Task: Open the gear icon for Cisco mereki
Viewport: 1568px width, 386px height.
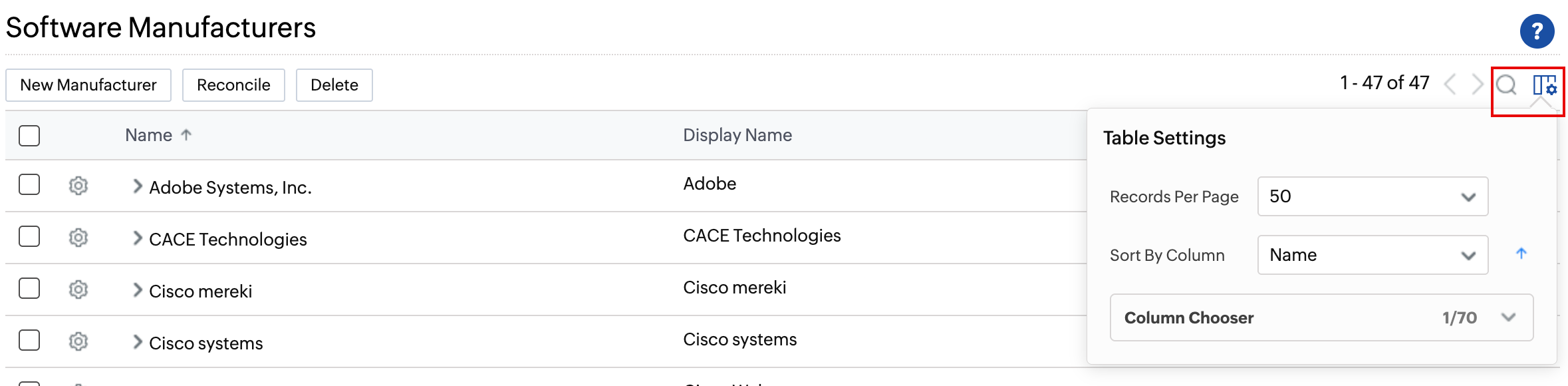Action: pos(78,289)
